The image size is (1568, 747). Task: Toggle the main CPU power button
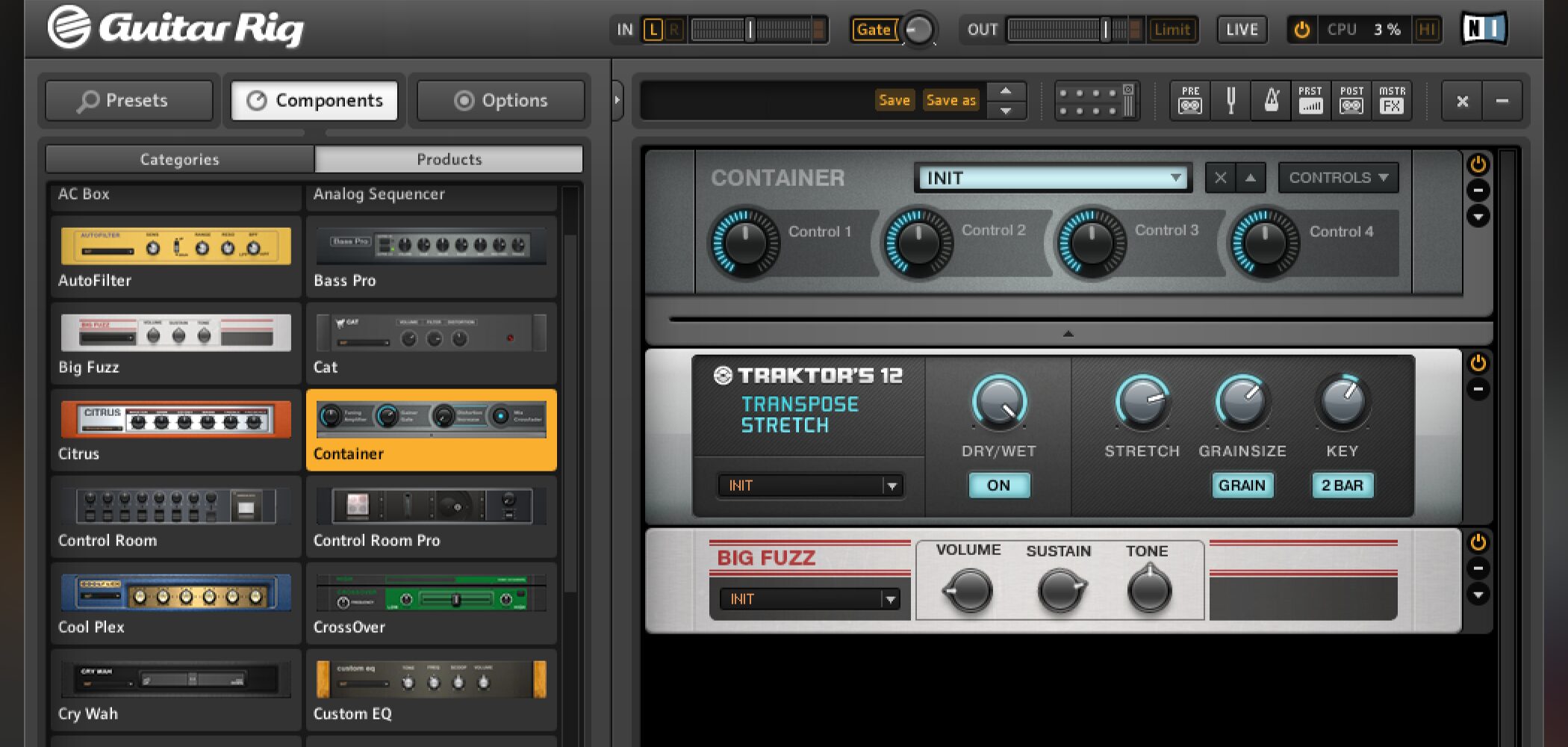click(1302, 30)
